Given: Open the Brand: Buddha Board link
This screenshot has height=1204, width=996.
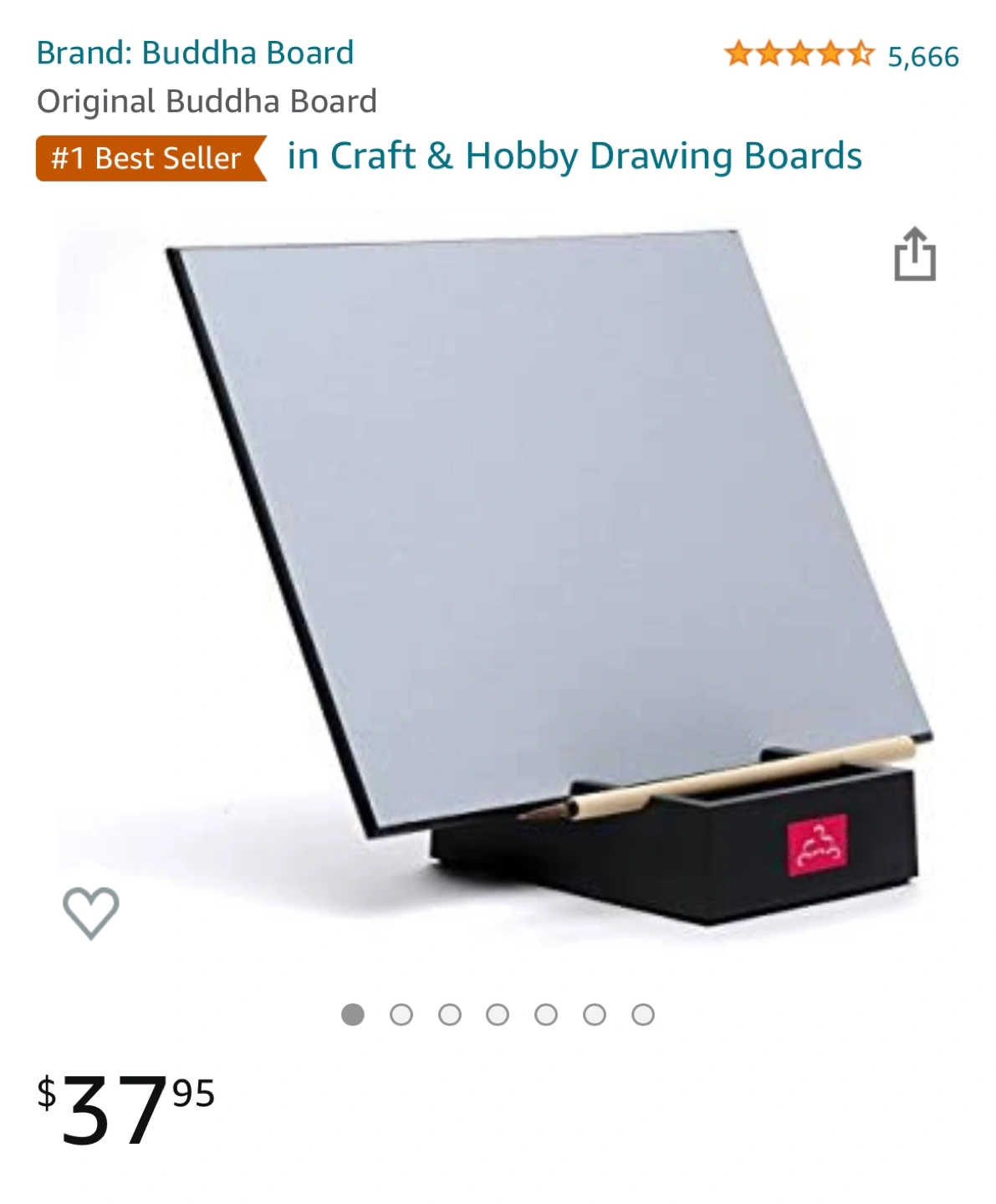Looking at the screenshot, I should pyautogui.click(x=195, y=53).
